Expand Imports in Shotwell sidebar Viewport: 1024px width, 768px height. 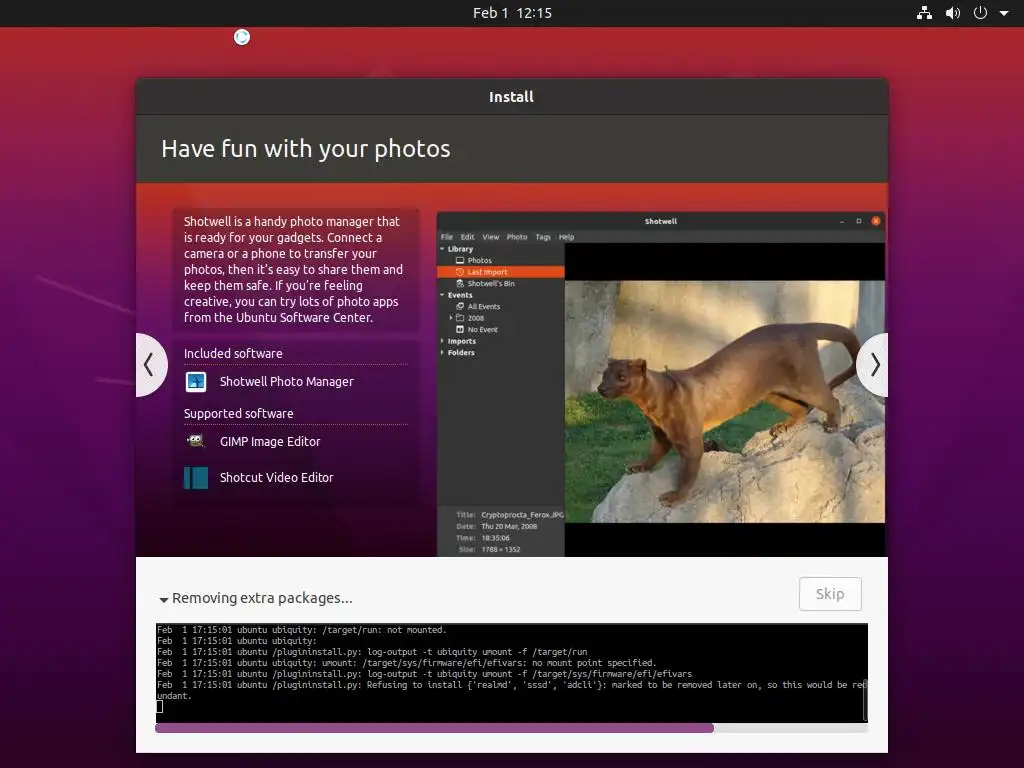pos(442,341)
